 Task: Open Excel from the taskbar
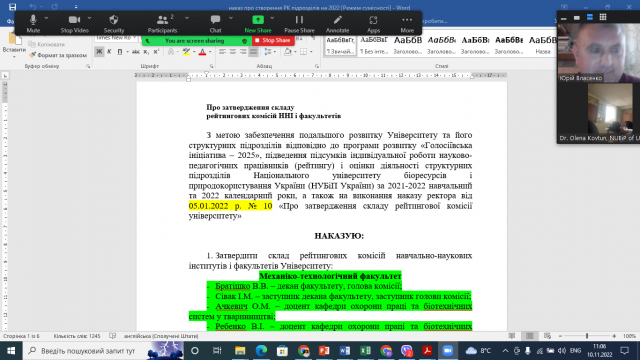coord(365,351)
